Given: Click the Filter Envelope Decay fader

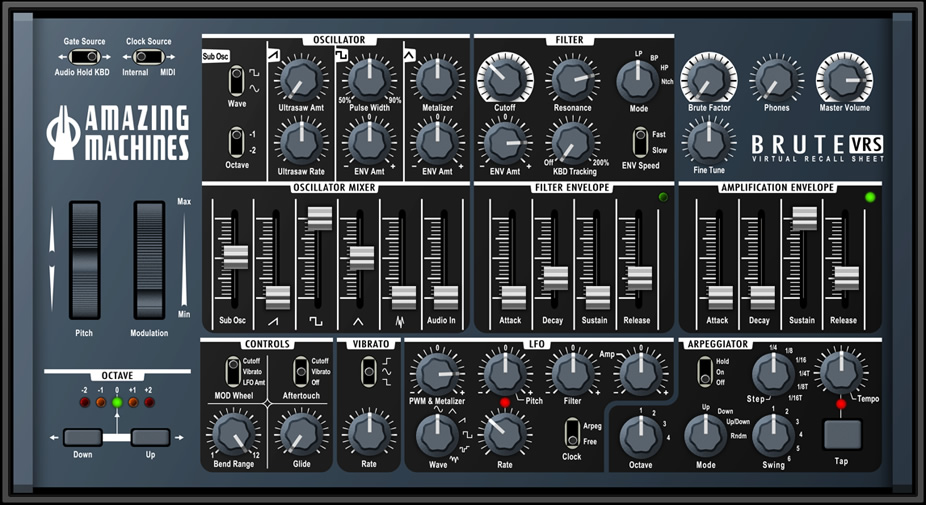Looking at the screenshot, I should pyautogui.click(x=555, y=278).
